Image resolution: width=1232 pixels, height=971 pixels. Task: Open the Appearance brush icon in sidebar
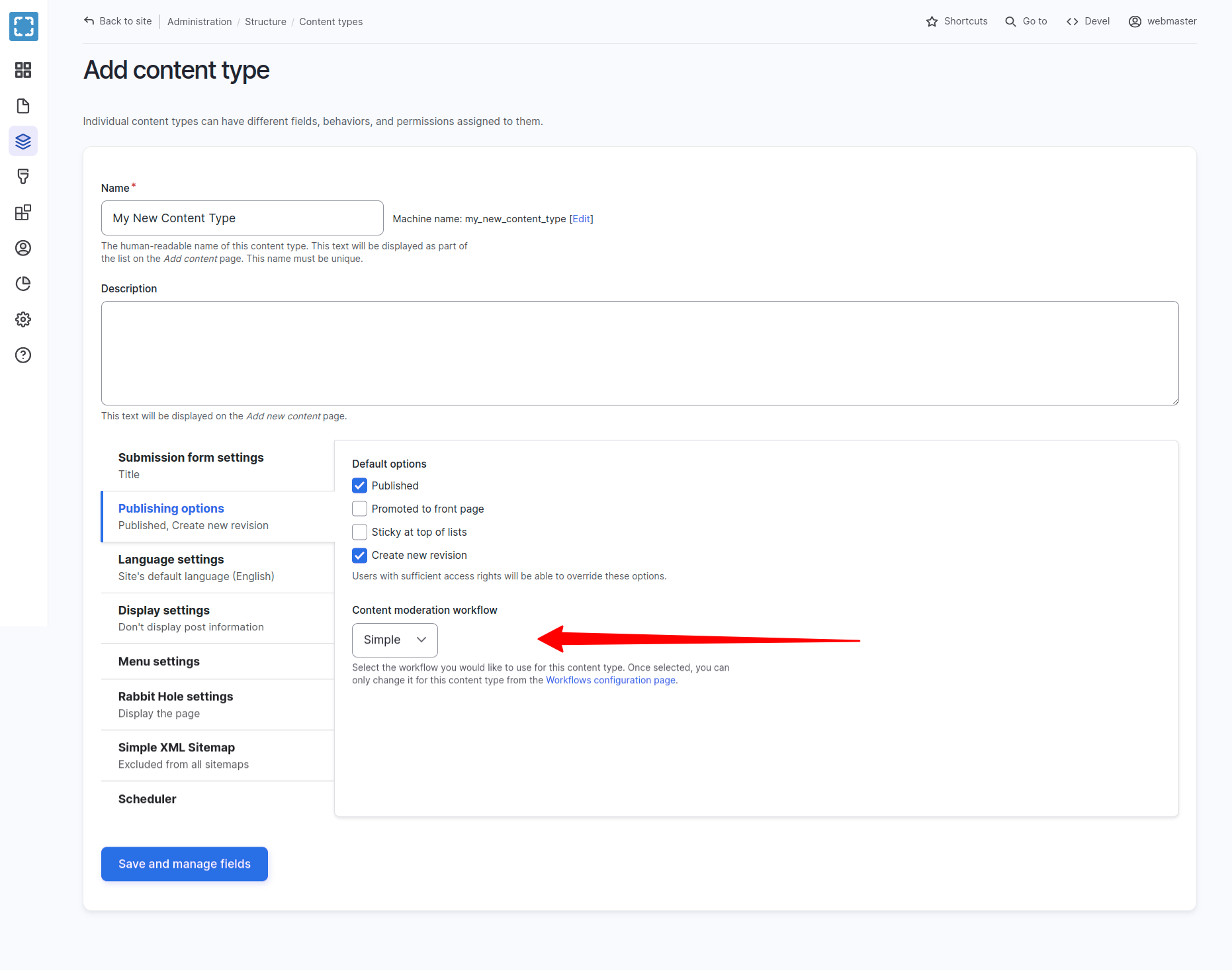(x=23, y=177)
